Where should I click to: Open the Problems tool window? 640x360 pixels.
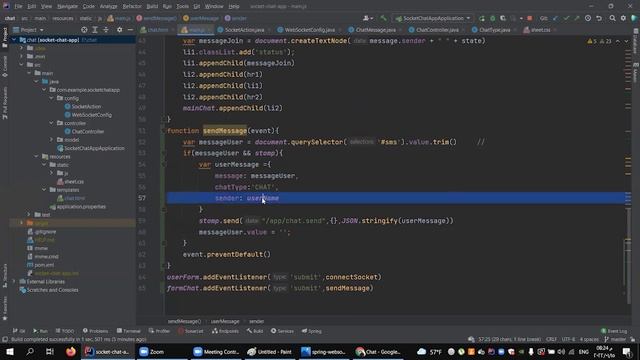coord(96,331)
